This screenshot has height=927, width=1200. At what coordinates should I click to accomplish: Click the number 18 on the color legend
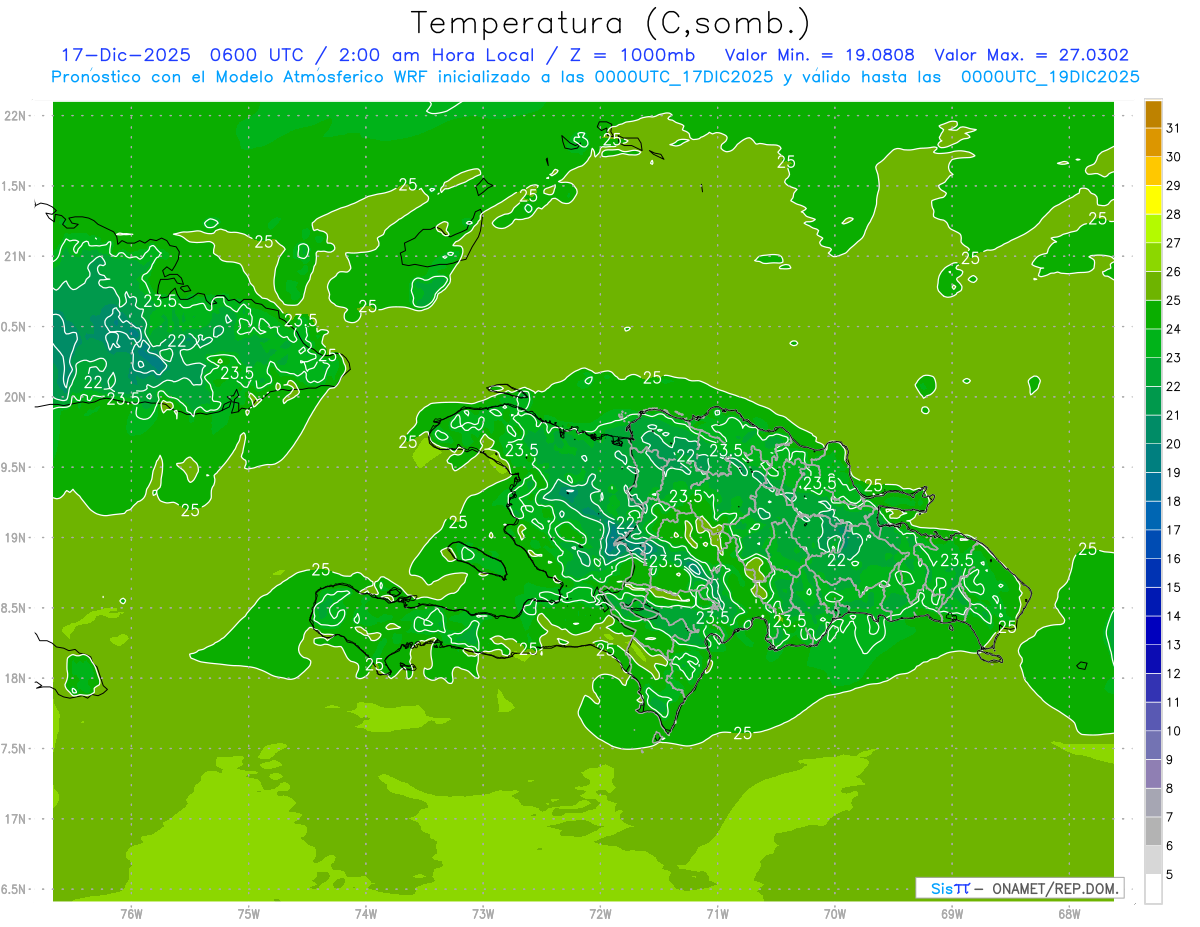coord(1174,501)
